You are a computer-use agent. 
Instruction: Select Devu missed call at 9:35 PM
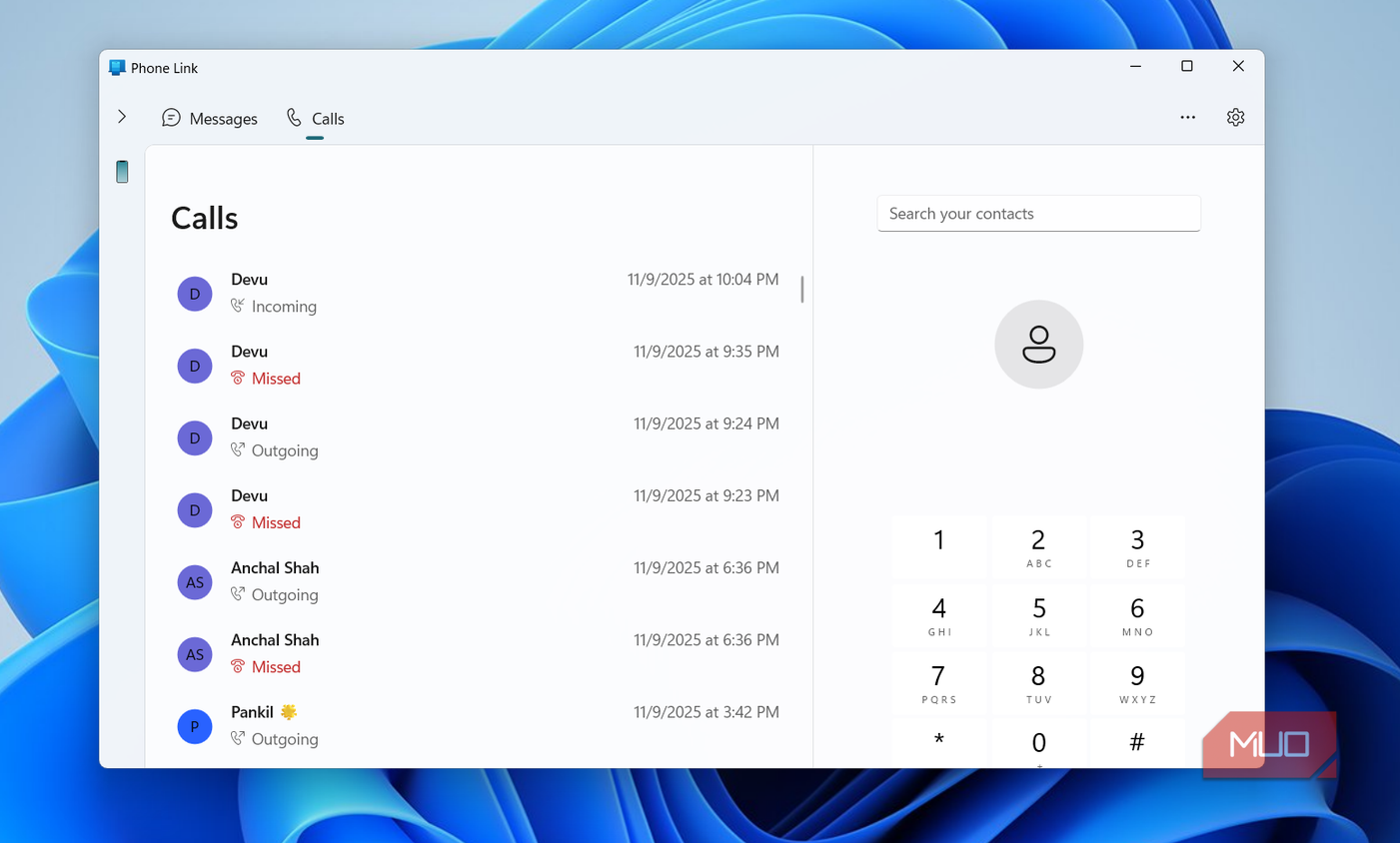(x=478, y=365)
